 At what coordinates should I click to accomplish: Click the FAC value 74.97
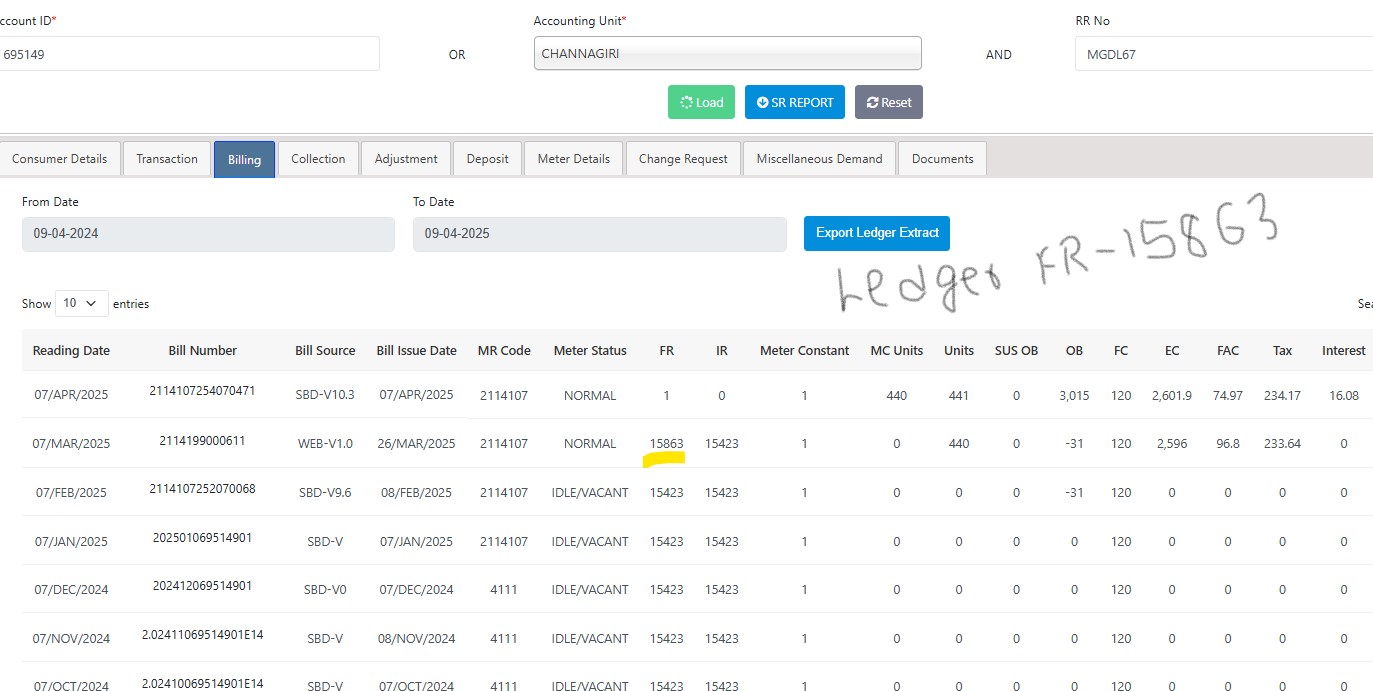coord(1228,396)
